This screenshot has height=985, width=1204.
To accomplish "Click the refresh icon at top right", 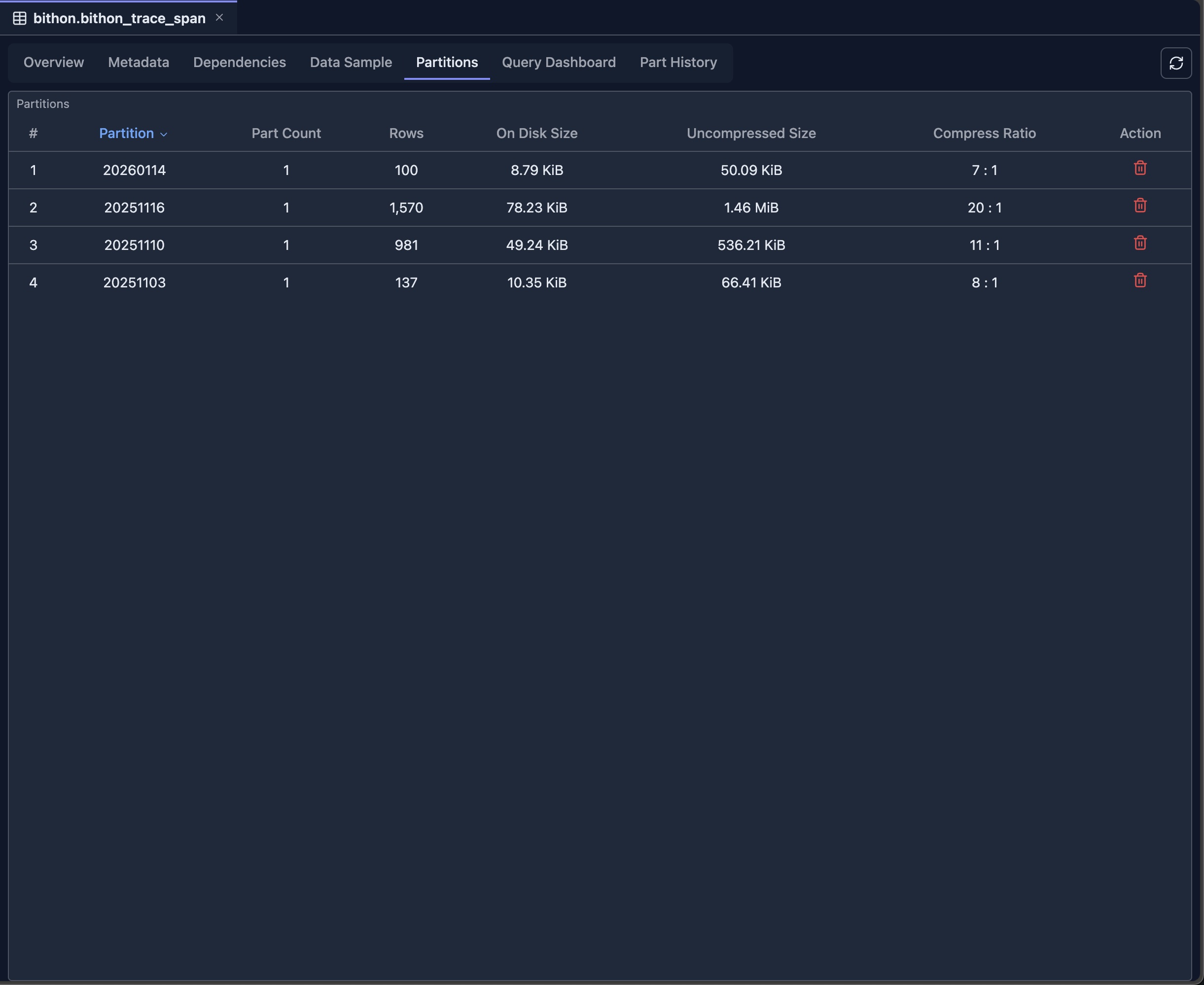I will coord(1175,63).
